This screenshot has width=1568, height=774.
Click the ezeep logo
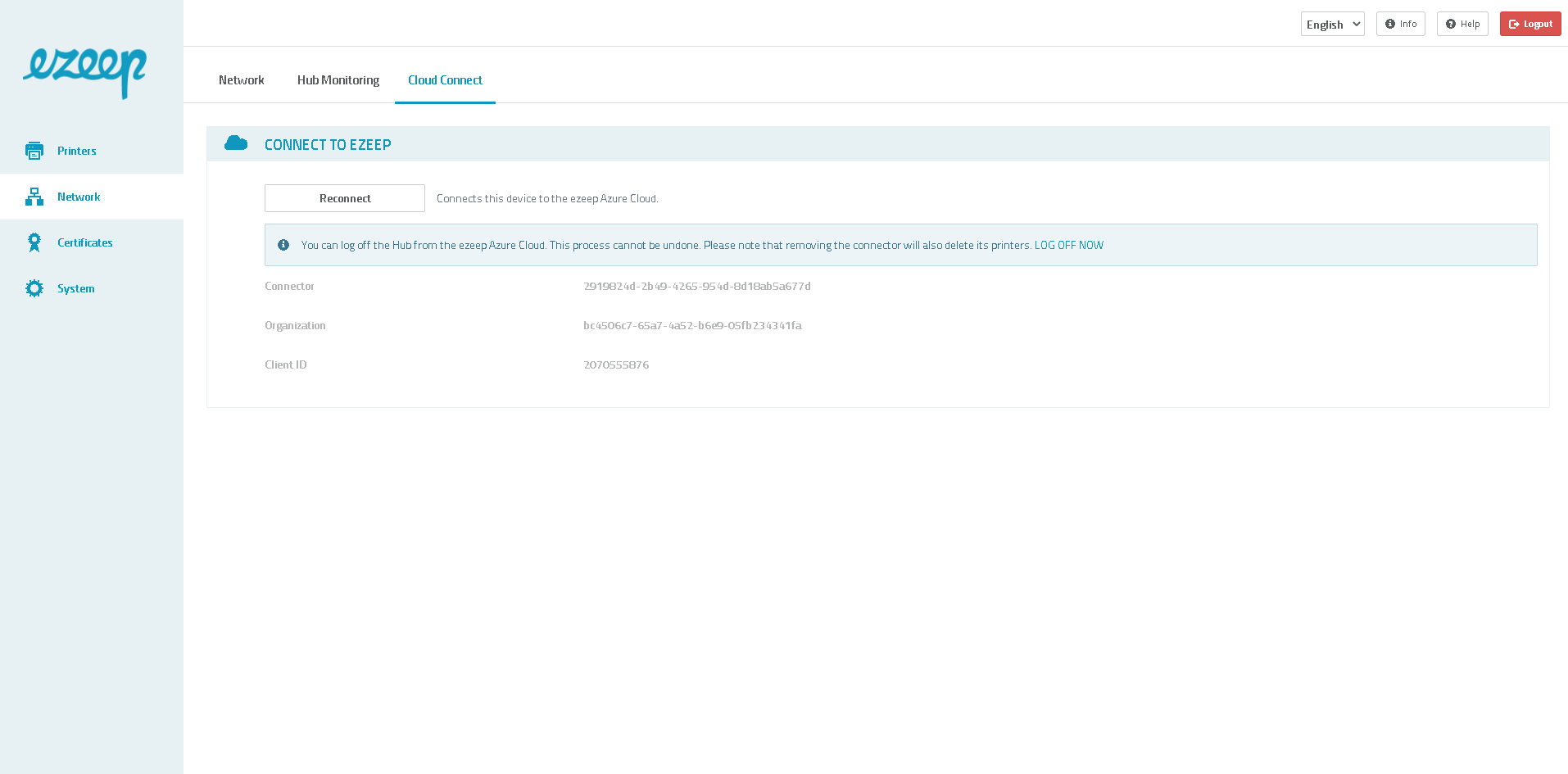point(84,72)
